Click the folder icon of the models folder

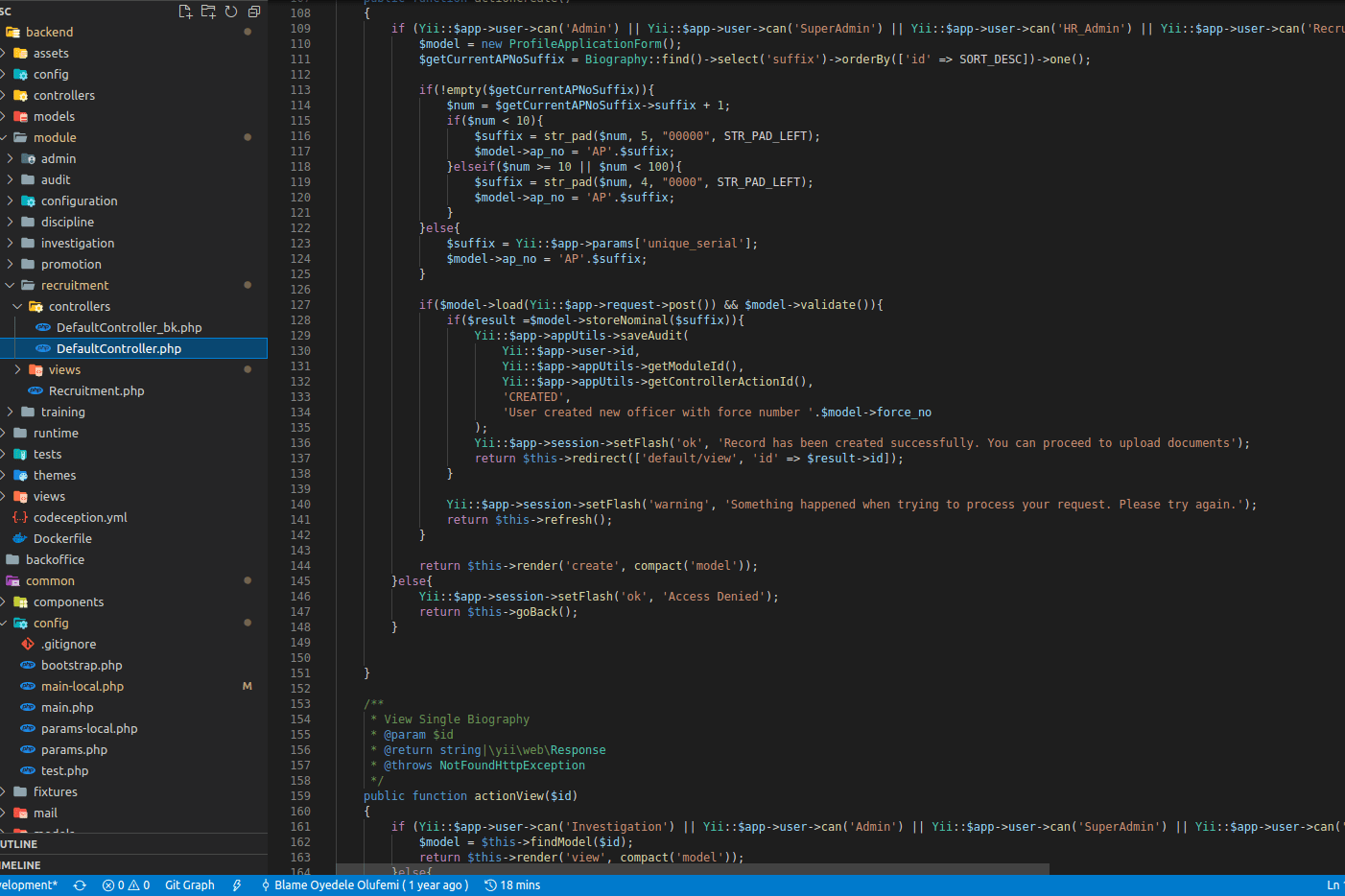click(x=20, y=116)
